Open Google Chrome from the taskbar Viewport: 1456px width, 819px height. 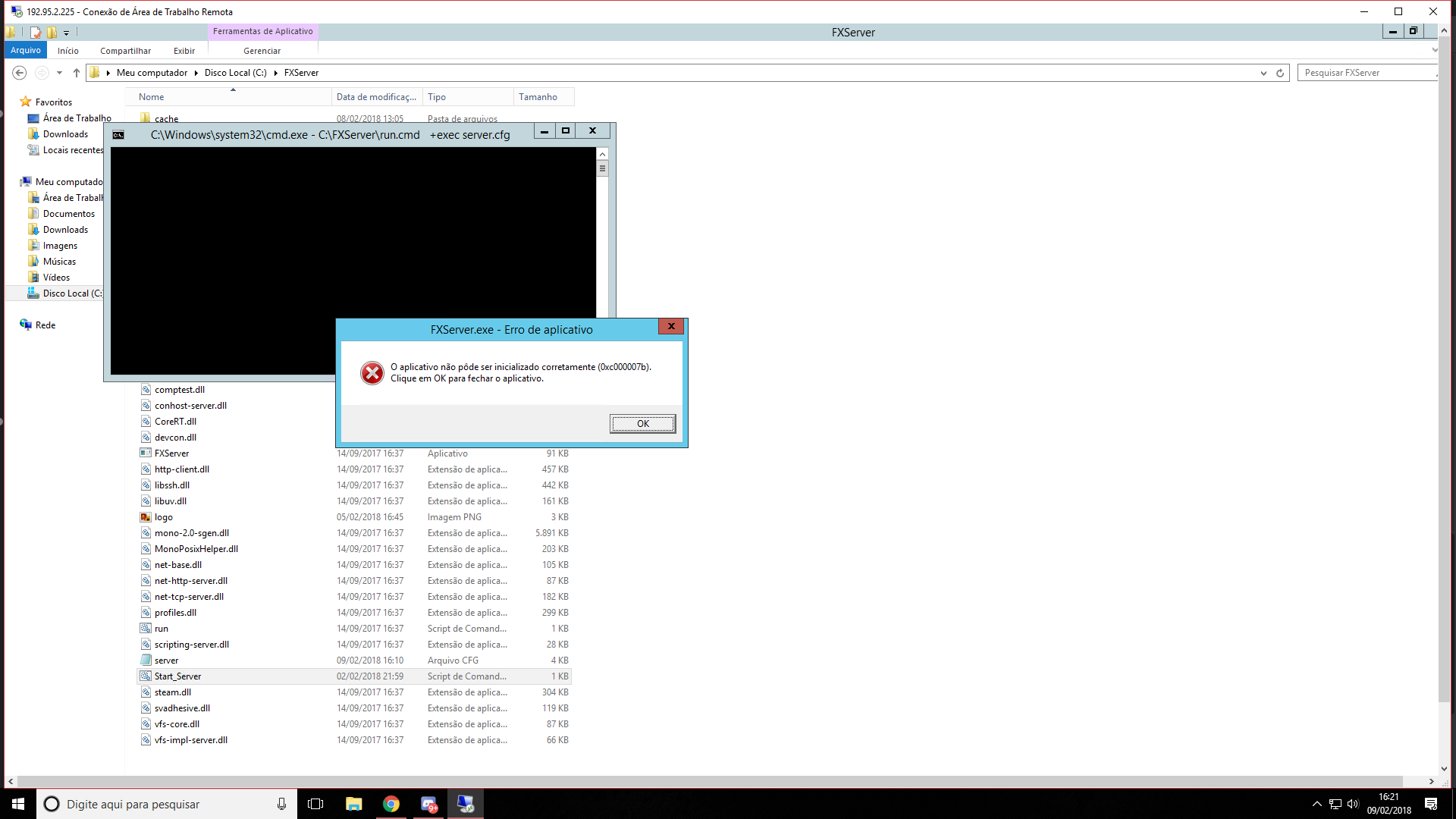(x=391, y=804)
